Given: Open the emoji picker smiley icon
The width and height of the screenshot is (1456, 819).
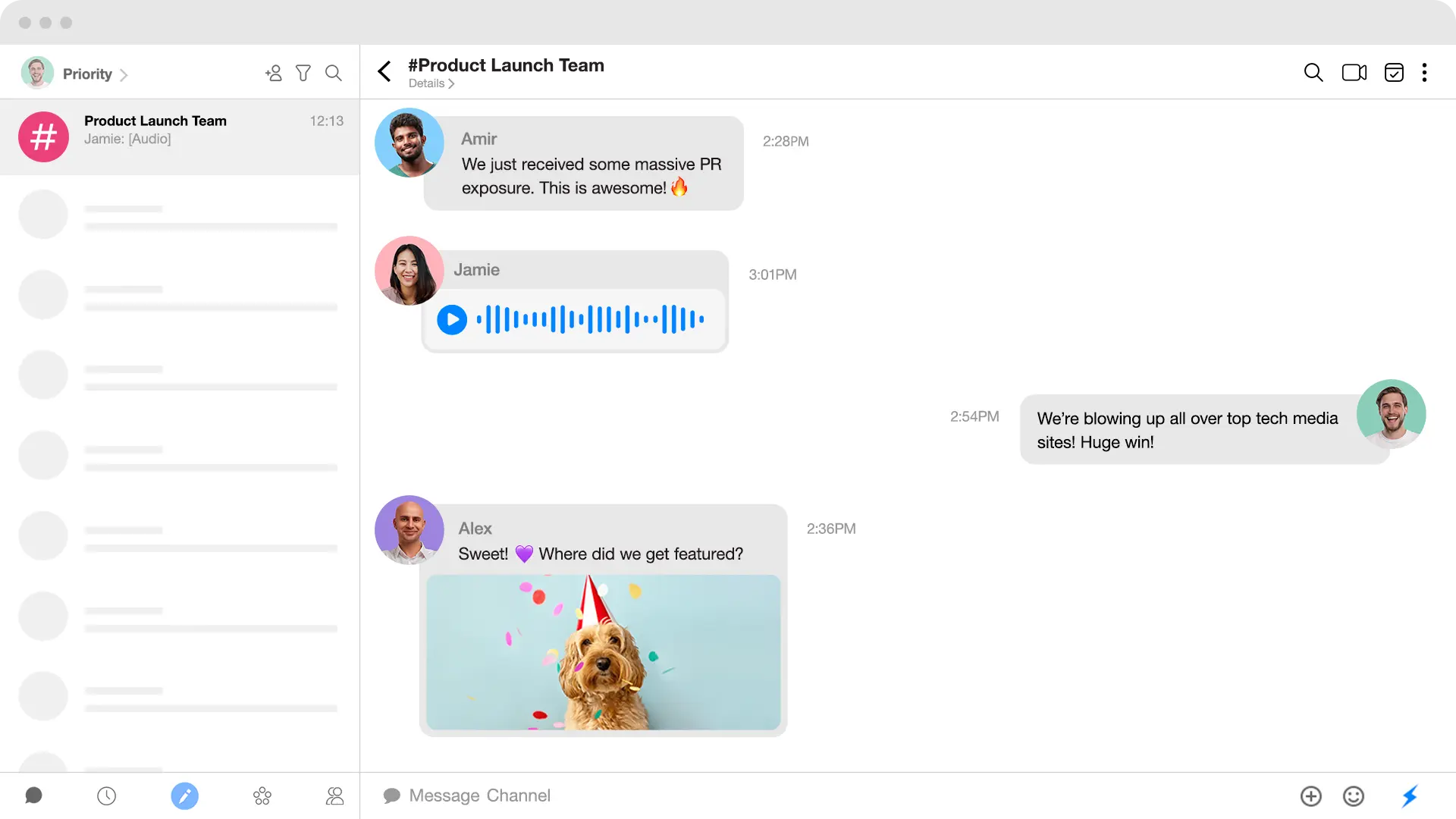Looking at the screenshot, I should coord(1354,795).
